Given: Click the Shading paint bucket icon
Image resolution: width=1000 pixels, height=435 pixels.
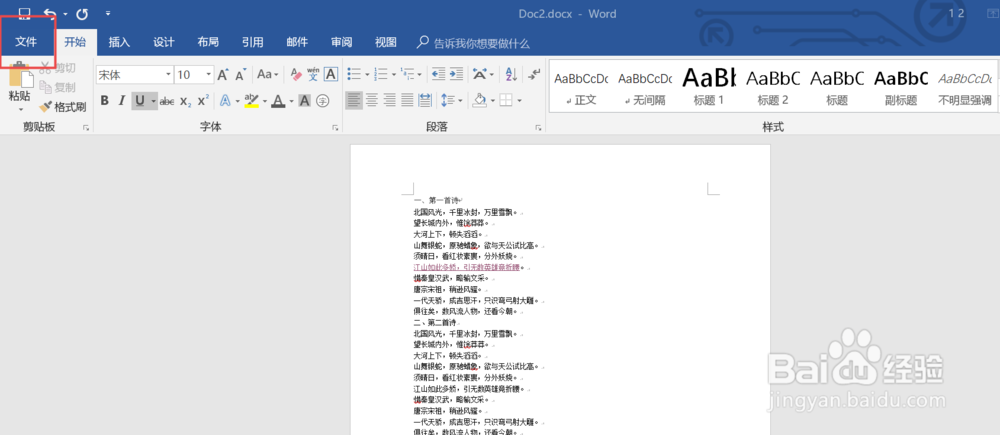Looking at the screenshot, I should (x=479, y=100).
